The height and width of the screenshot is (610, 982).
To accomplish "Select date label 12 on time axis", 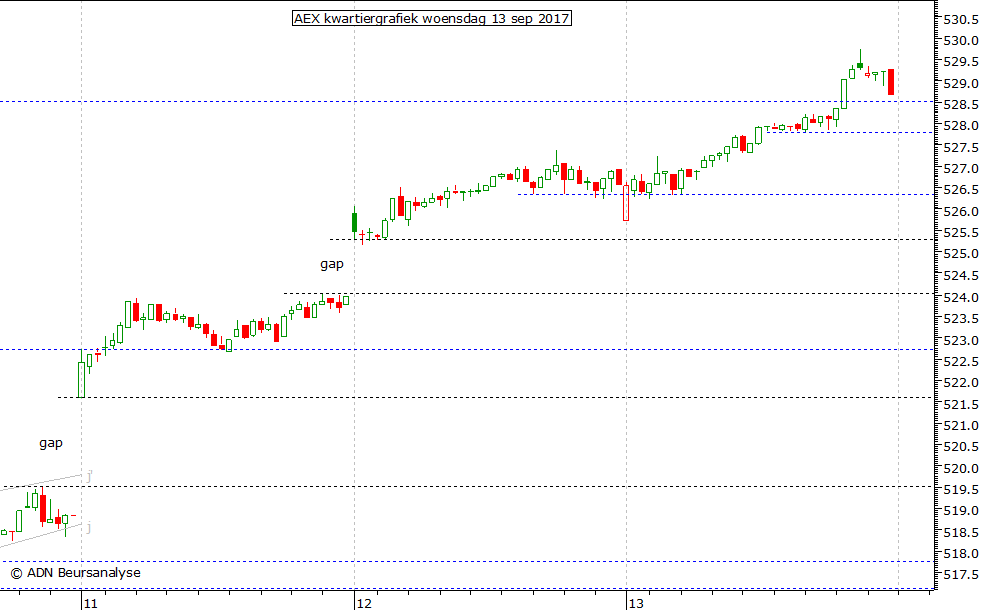I will point(364,604).
